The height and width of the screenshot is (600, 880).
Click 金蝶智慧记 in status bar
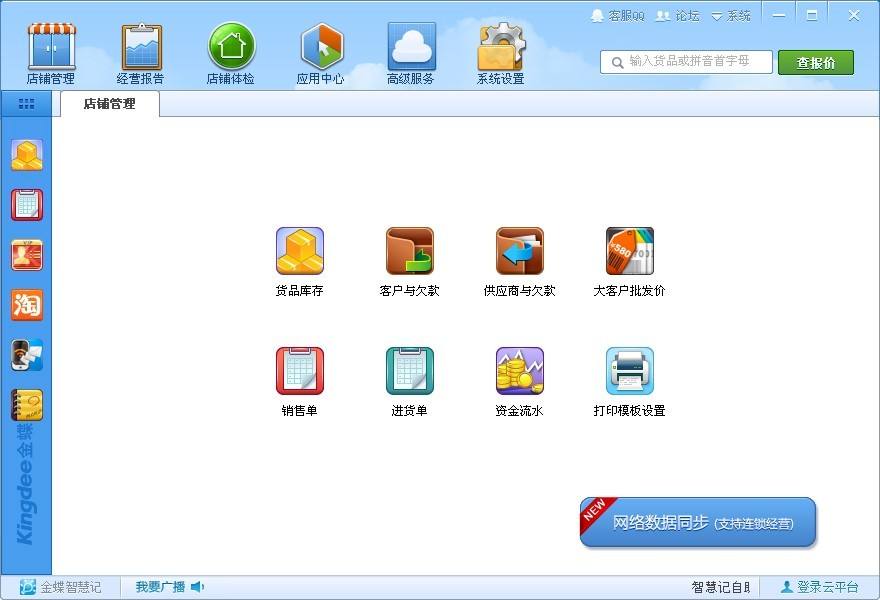tap(61, 587)
